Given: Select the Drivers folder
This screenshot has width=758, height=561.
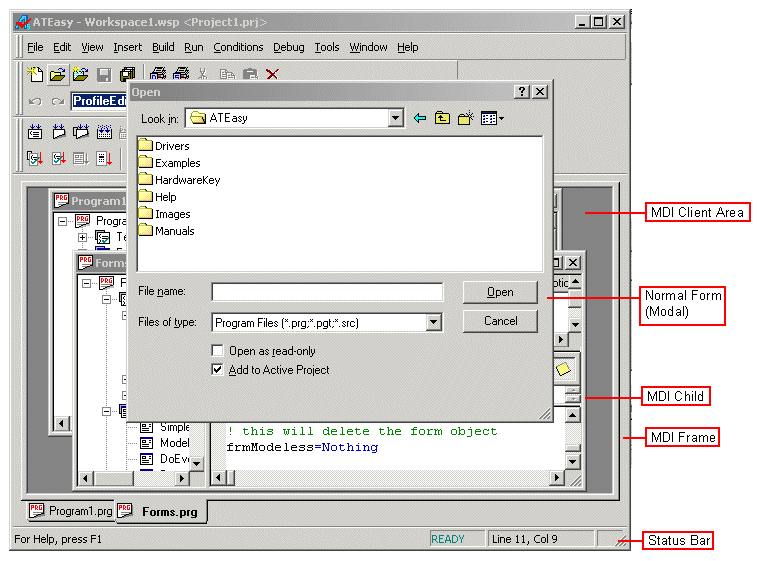Looking at the screenshot, I should [x=164, y=146].
